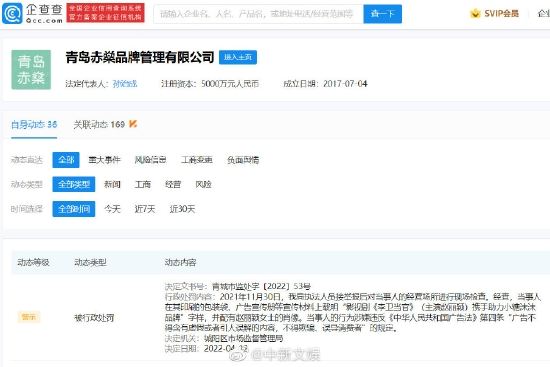The width and height of the screenshot is (550, 367).
Task: Switch to the 关联动态 169 tab
Action: coord(99,125)
